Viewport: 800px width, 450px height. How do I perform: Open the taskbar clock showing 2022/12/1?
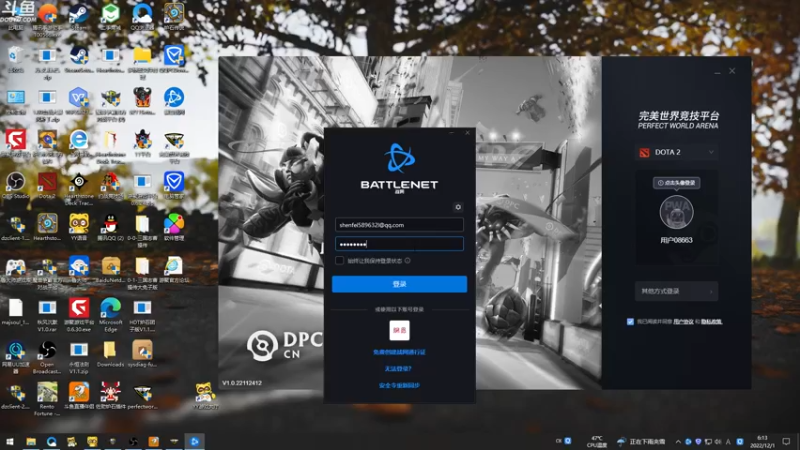point(762,441)
